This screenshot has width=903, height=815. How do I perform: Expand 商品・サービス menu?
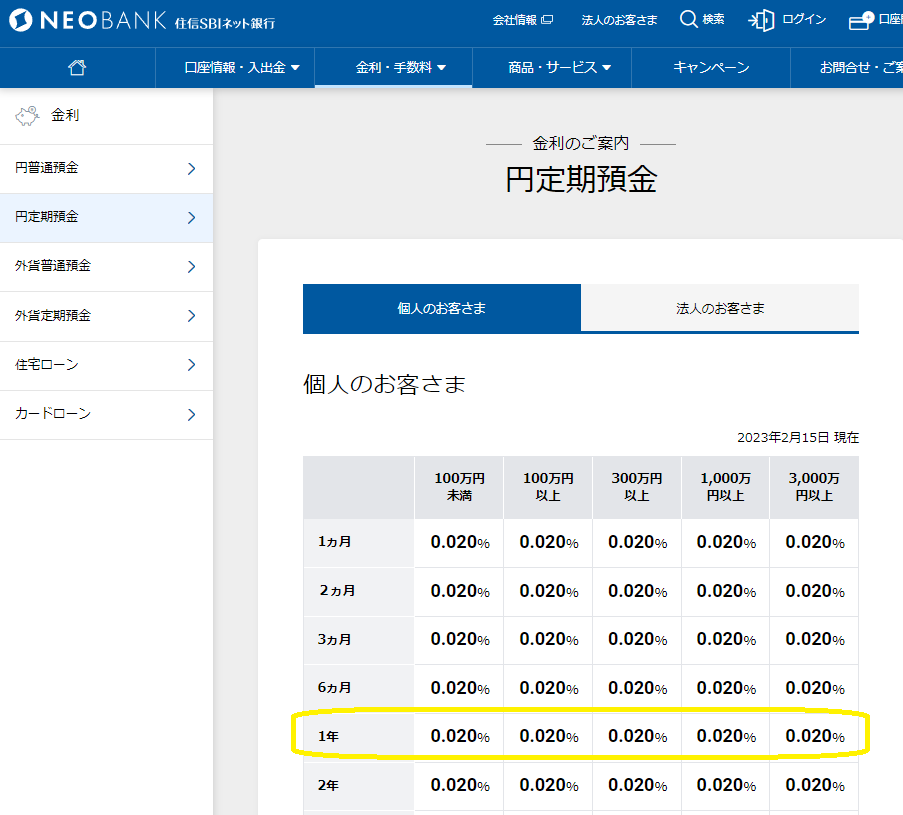553,67
